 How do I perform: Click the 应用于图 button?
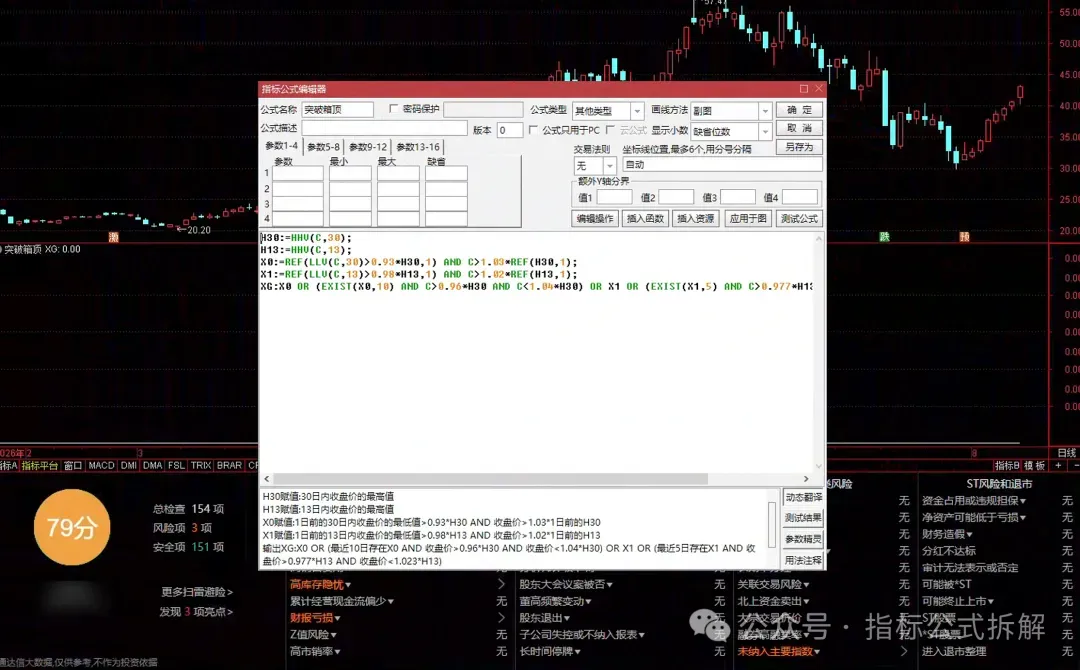[748, 218]
